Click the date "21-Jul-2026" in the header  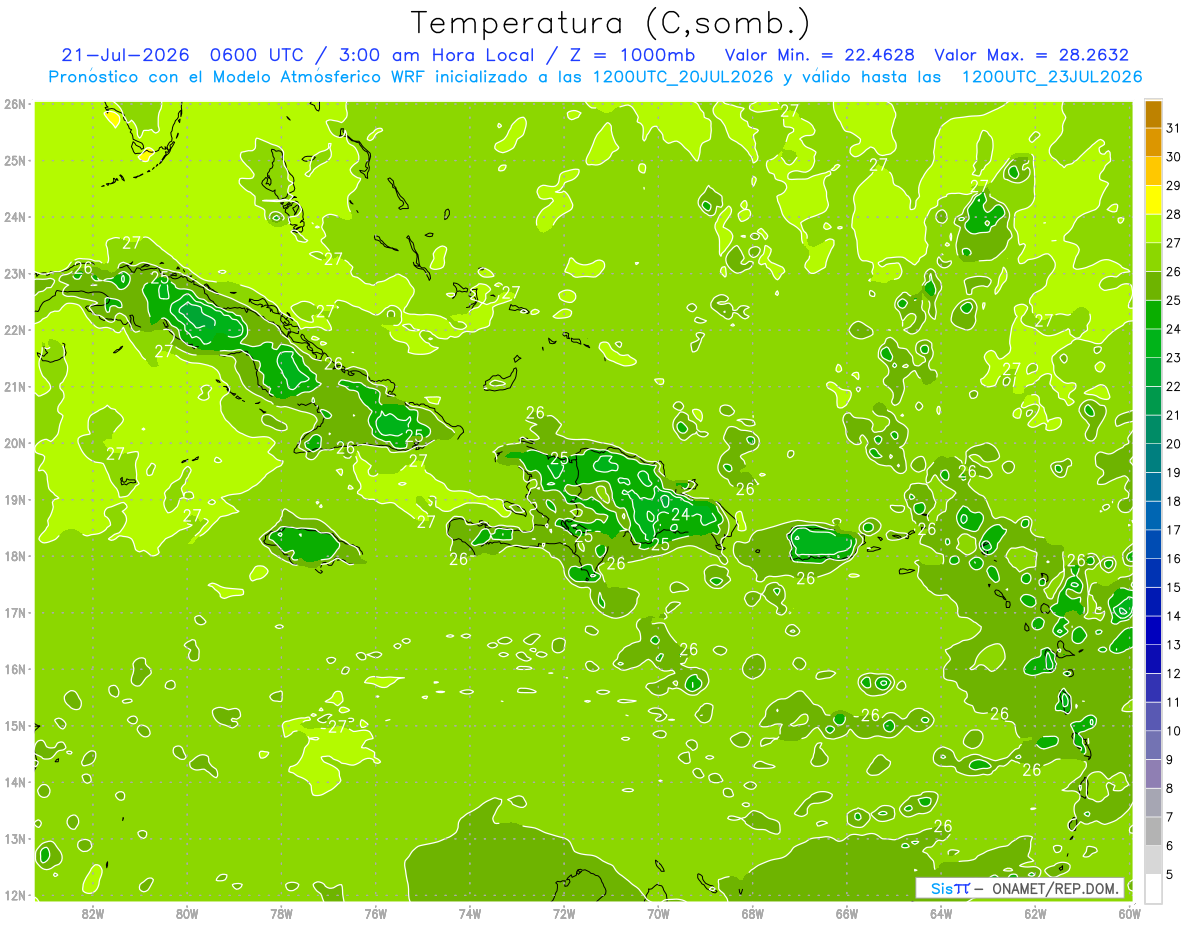click(125, 54)
